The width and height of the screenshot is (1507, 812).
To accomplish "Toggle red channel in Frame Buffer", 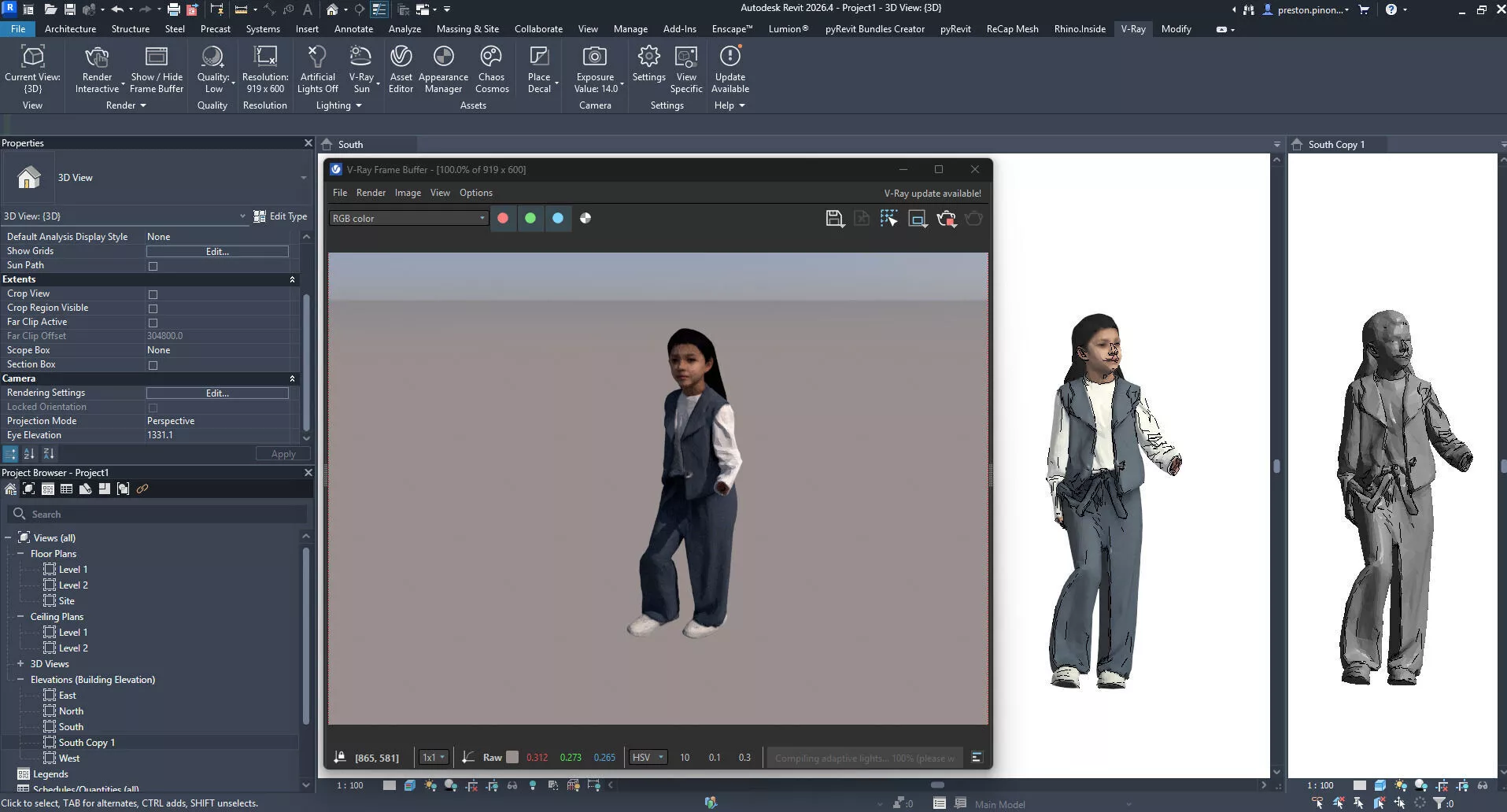I will pos(503,218).
